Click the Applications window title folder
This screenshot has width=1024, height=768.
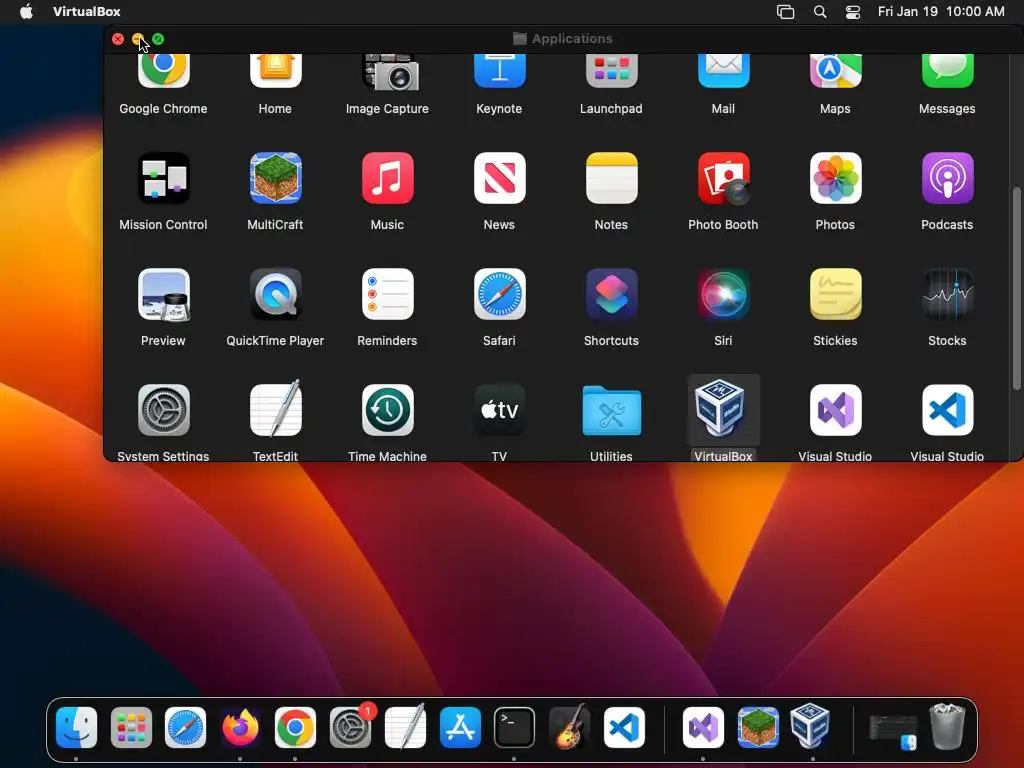pyautogui.click(x=520, y=39)
